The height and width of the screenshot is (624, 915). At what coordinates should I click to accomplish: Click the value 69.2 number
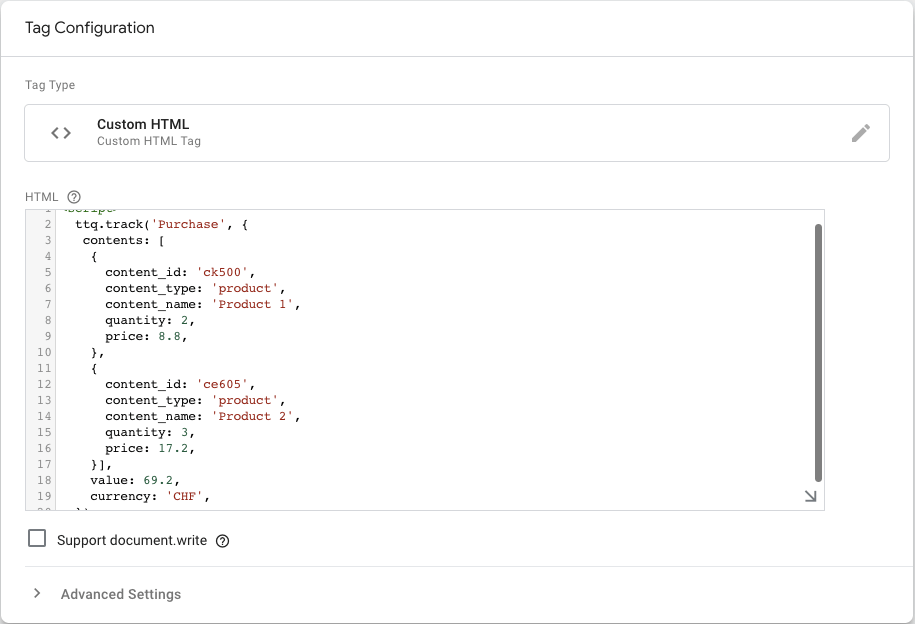158,480
